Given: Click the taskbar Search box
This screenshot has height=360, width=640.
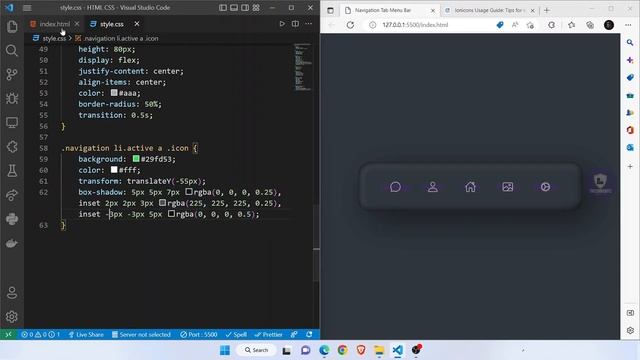Looking at the screenshot, I should pyautogui.click(x=256, y=350).
